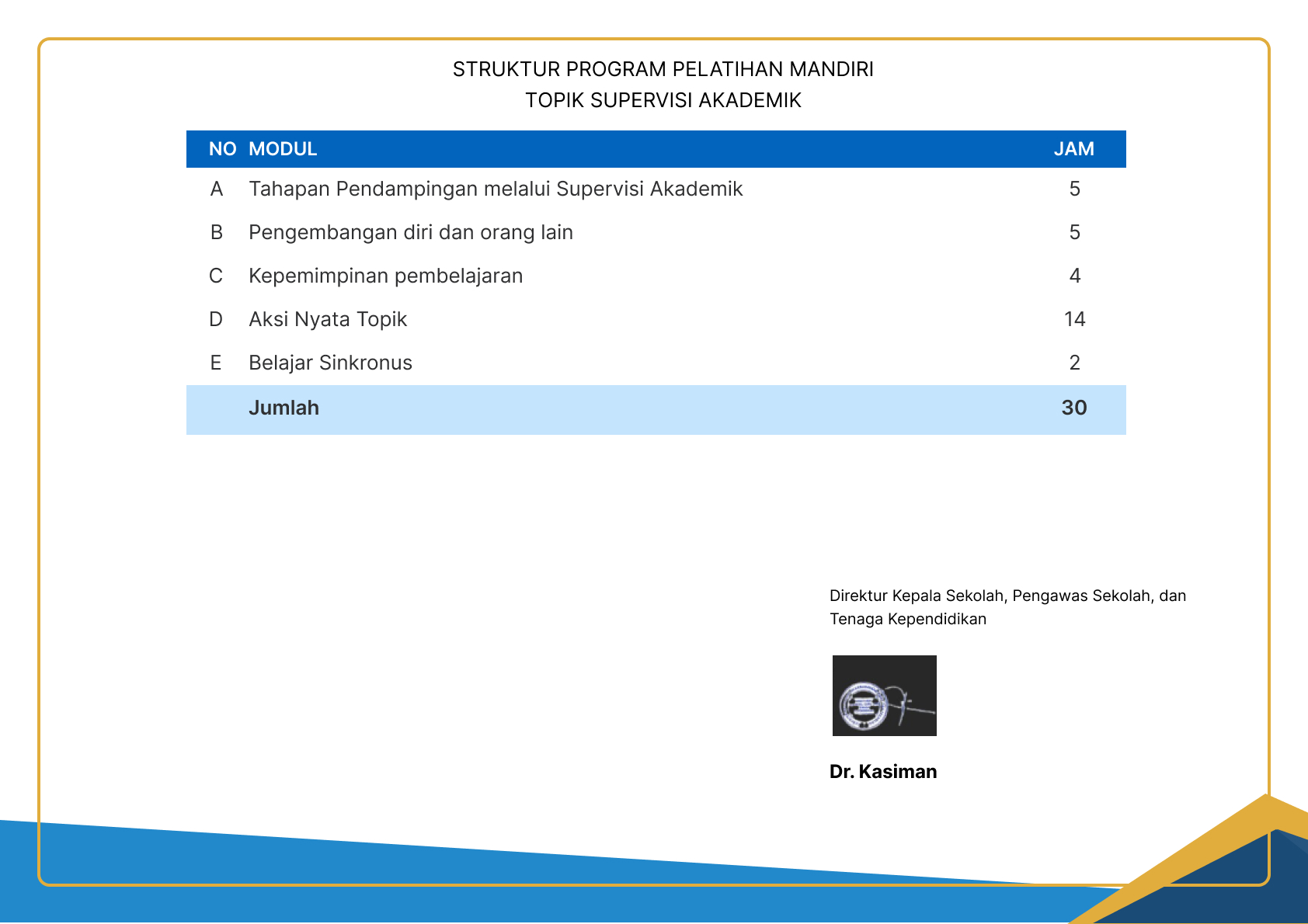This screenshot has width=1308, height=924.
Task: Click the signature stamp image
Action: coord(884,696)
